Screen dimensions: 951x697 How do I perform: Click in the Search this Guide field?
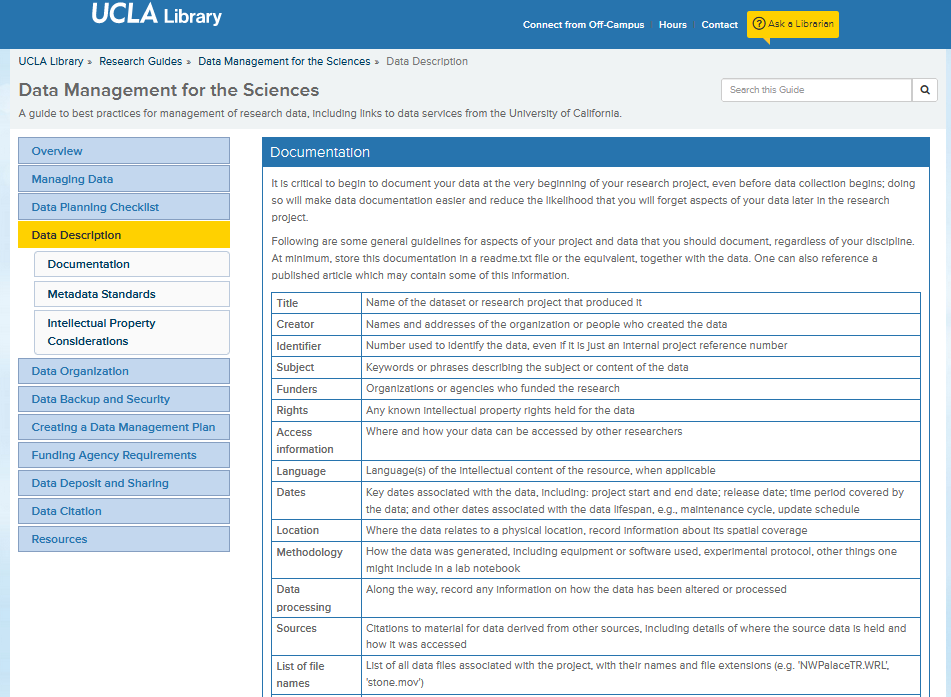pyautogui.click(x=816, y=90)
